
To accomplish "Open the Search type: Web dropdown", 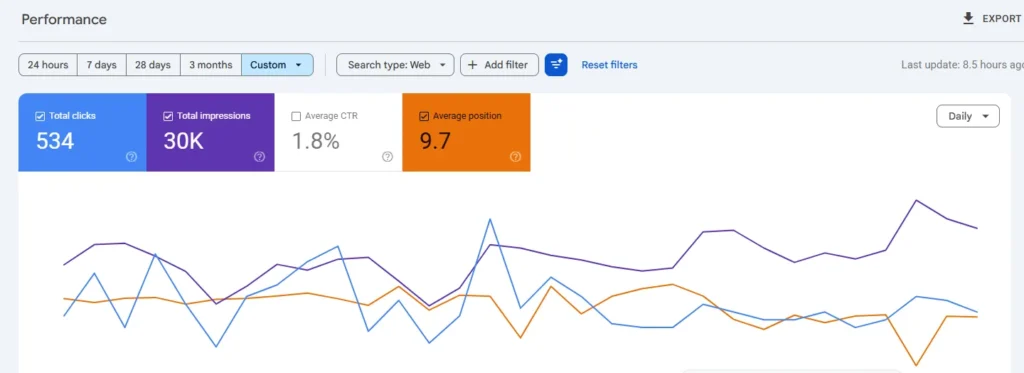I will click(x=395, y=65).
